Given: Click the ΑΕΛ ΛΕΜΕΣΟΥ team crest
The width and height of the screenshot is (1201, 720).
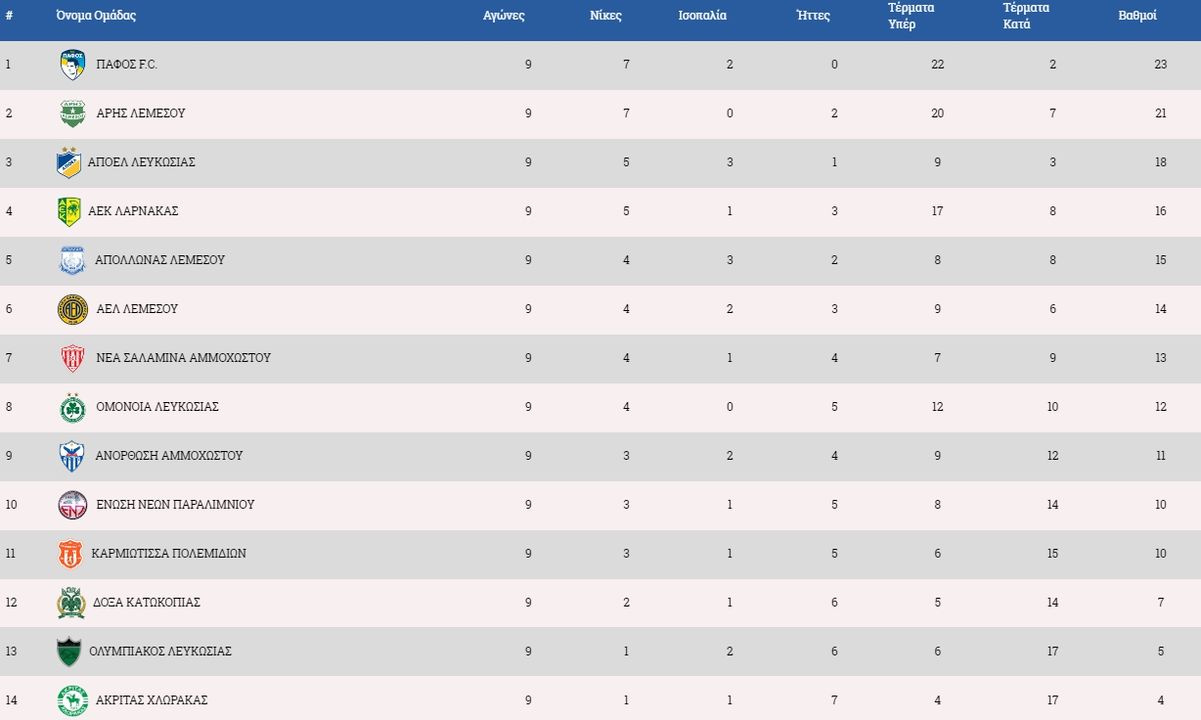Looking at the screenshot, I should click(x=72, y=309).
